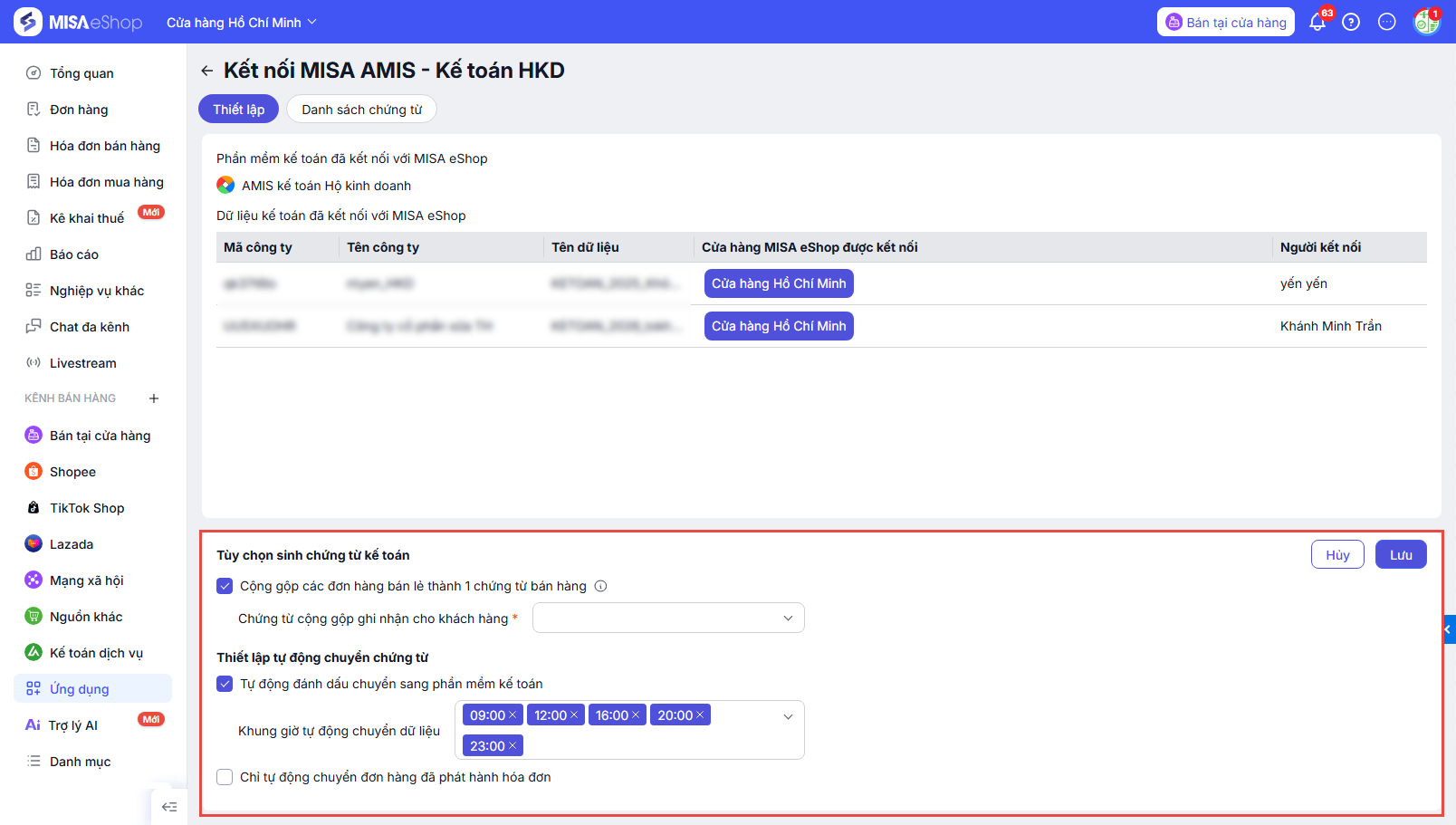Click the yến yến connector name
Screen dimensions: 1456x825
click(1304, 283)
